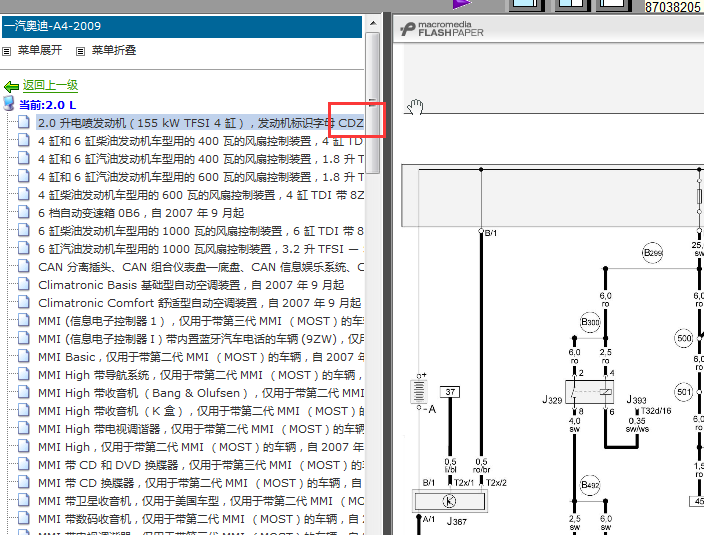Click document icon for 6 档自动变速箱 0B6
The height and width of the screenshot is (535, 704).
(23, 212)
